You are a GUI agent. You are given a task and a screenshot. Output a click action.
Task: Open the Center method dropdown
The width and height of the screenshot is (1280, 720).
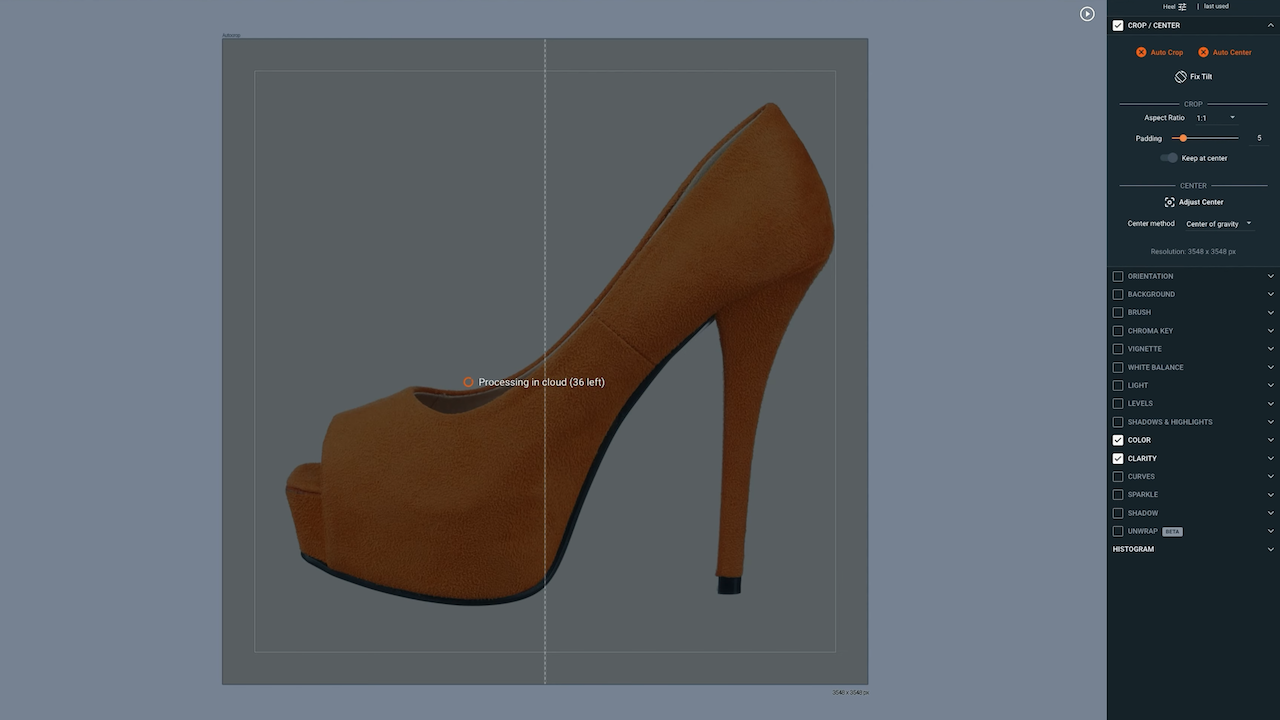1248,223
